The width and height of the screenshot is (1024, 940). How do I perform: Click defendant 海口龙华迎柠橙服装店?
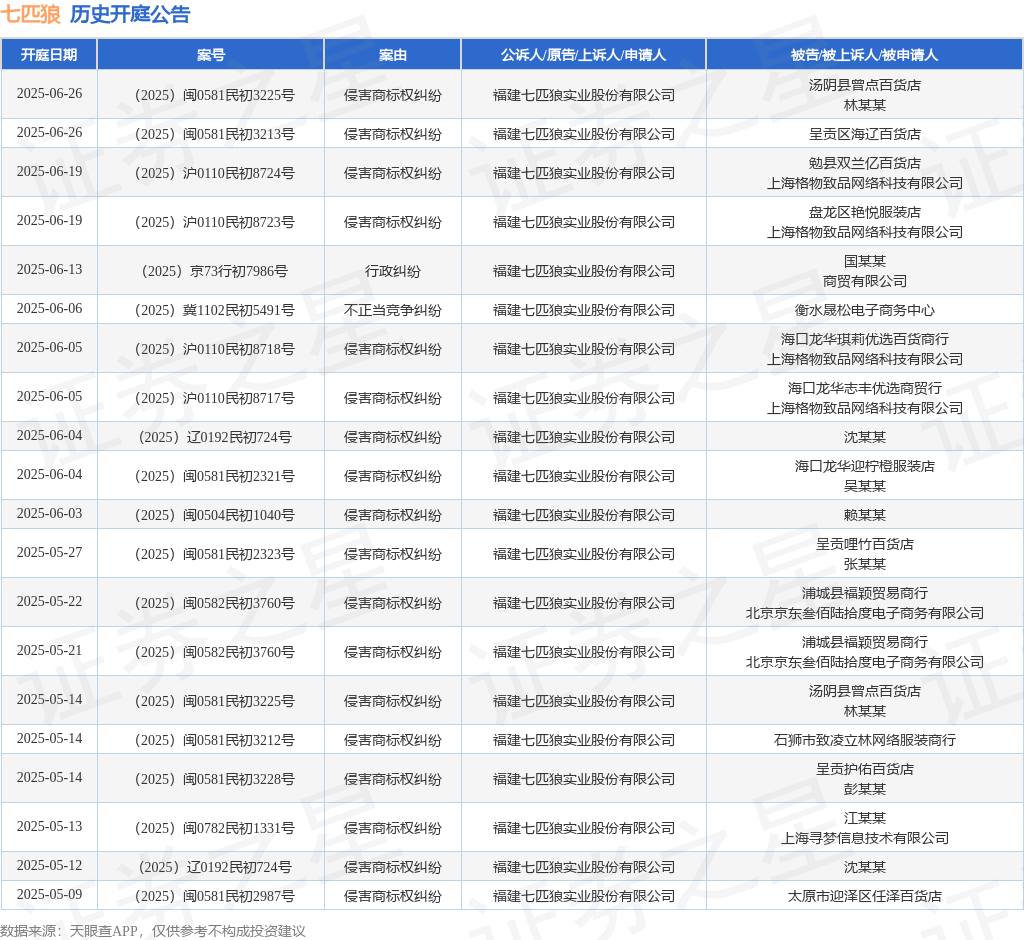click(x=865, y=466)
